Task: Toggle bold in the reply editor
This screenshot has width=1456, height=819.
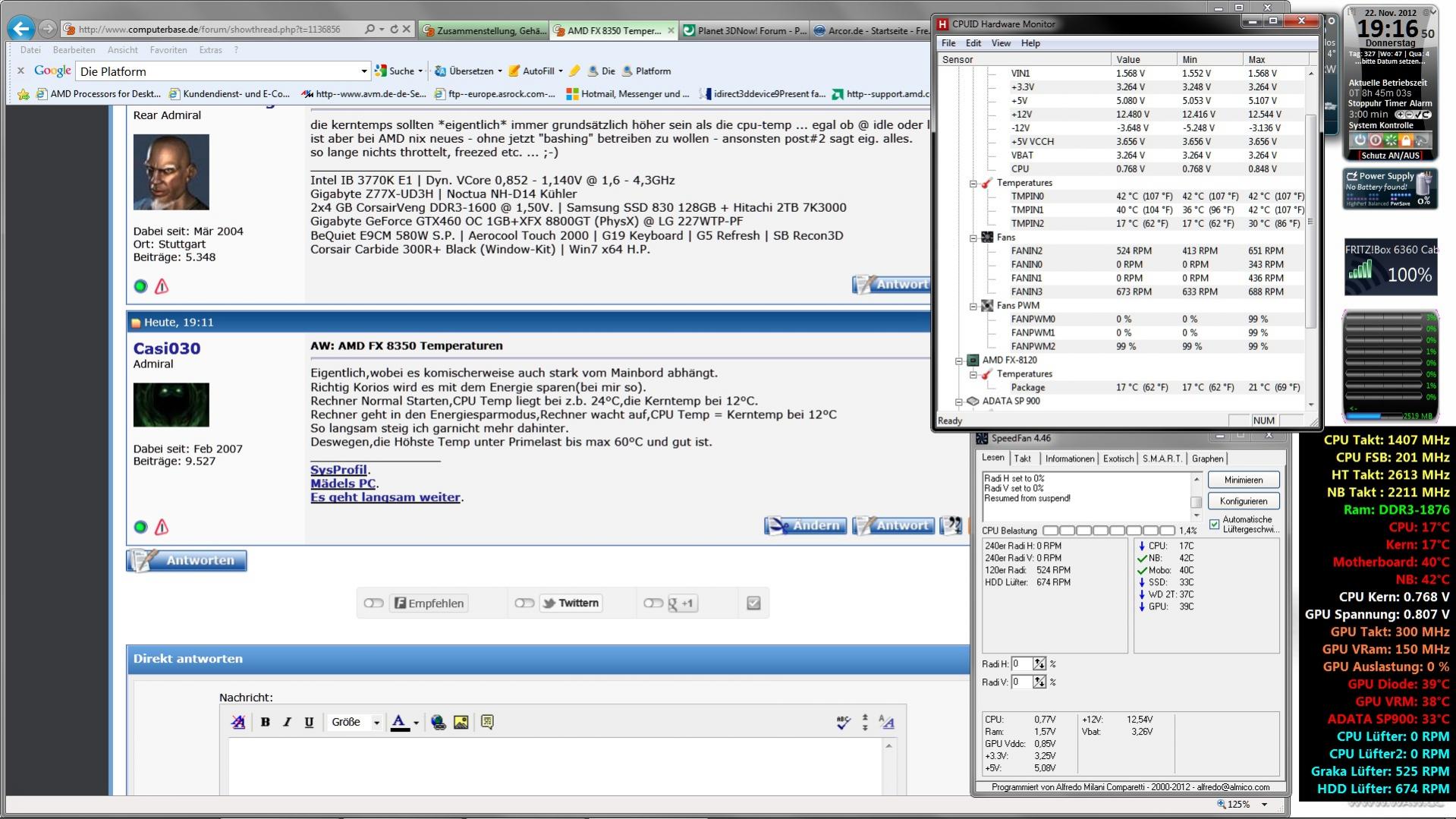Action: point(266,722)
